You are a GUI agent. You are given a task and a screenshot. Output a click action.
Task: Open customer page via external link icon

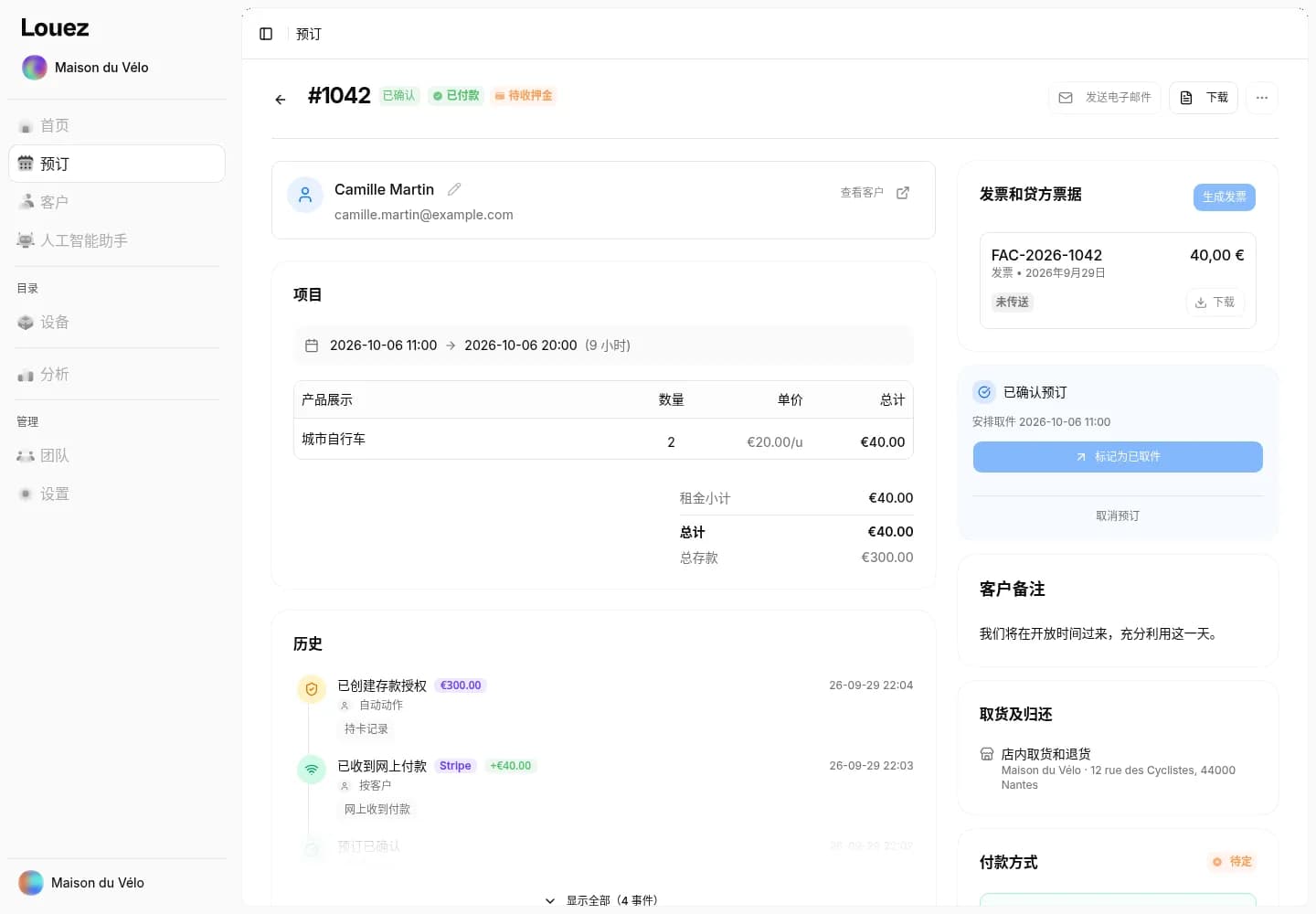click(903, 193)
